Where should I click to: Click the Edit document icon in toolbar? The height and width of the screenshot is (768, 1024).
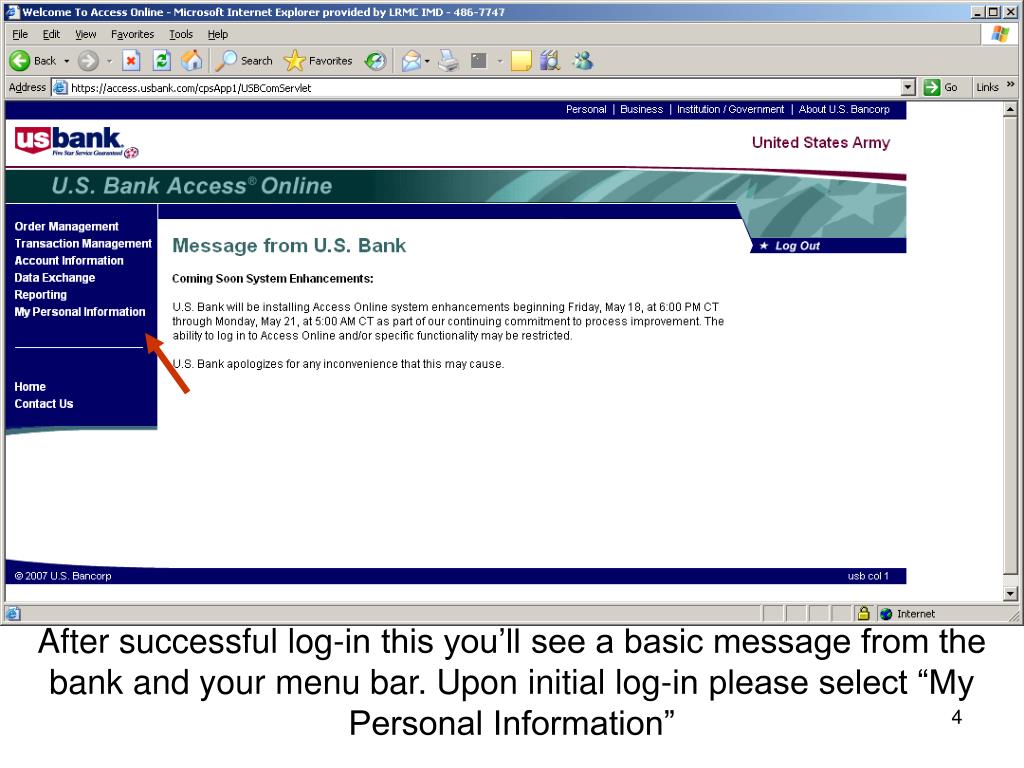pyautogui.click(x=479, y=61)
